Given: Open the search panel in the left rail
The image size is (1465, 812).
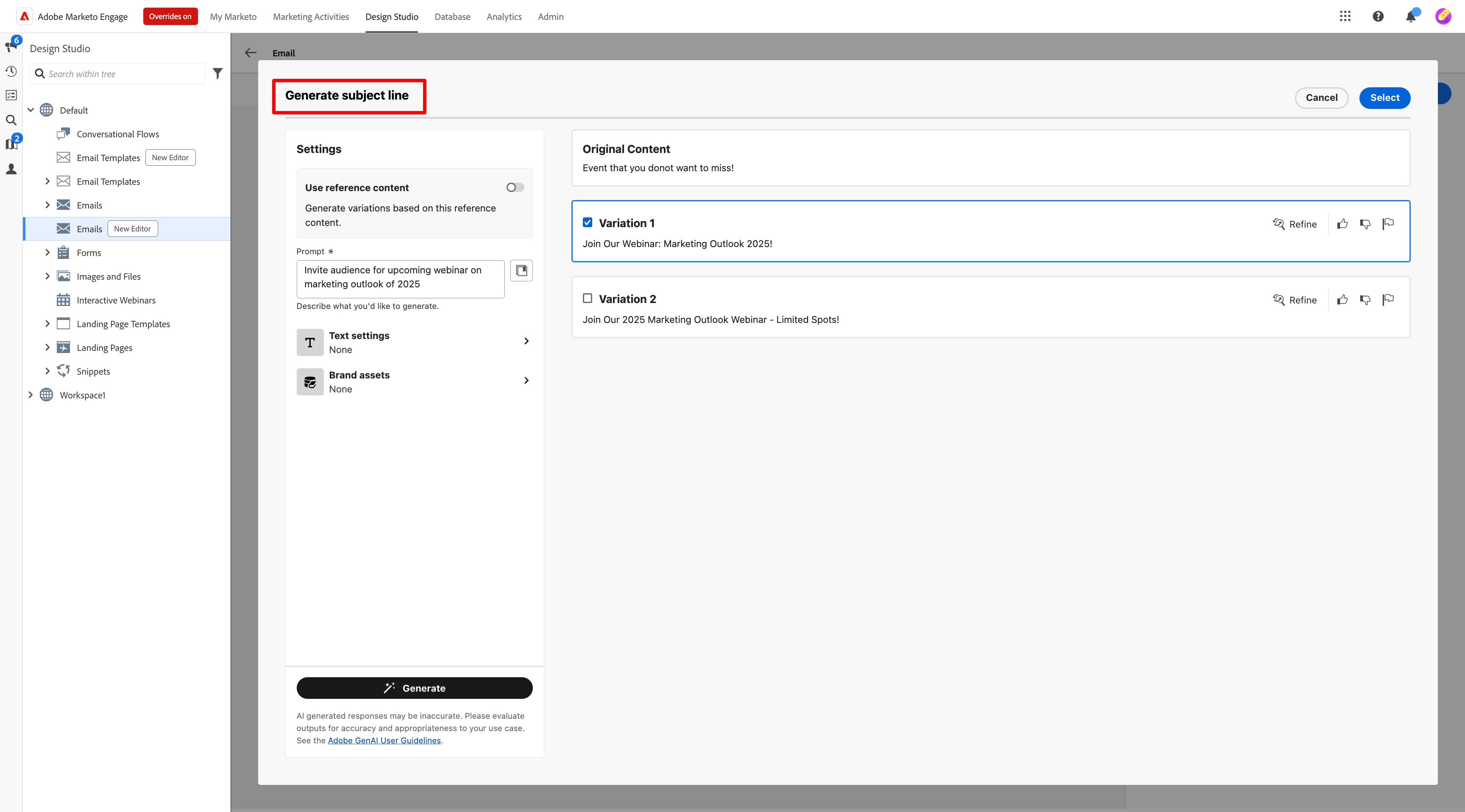Looking at the screenshot, I should pos(11,120).
